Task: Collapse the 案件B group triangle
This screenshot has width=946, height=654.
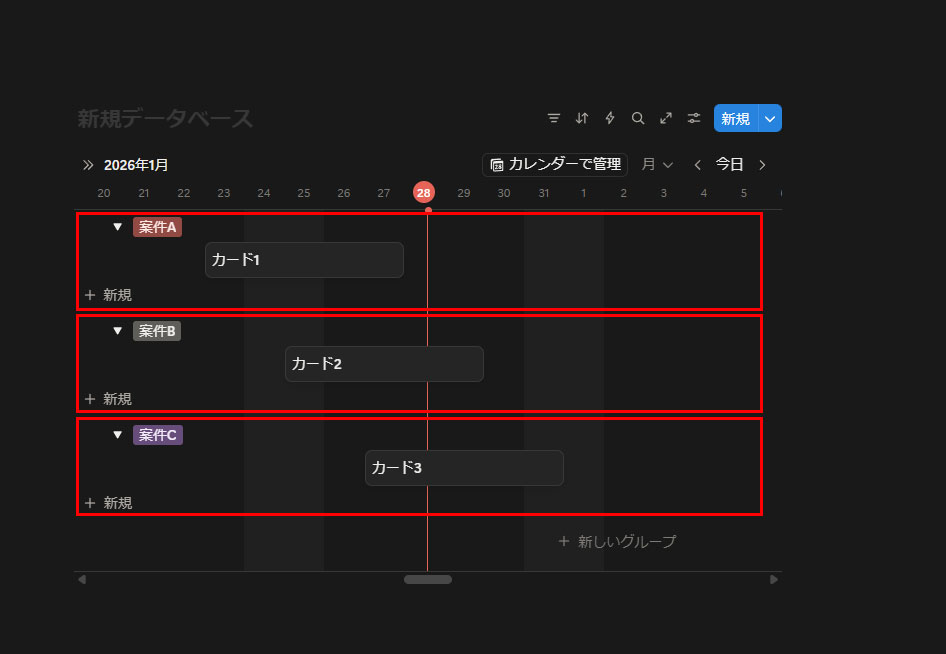Action: (117, 331)
